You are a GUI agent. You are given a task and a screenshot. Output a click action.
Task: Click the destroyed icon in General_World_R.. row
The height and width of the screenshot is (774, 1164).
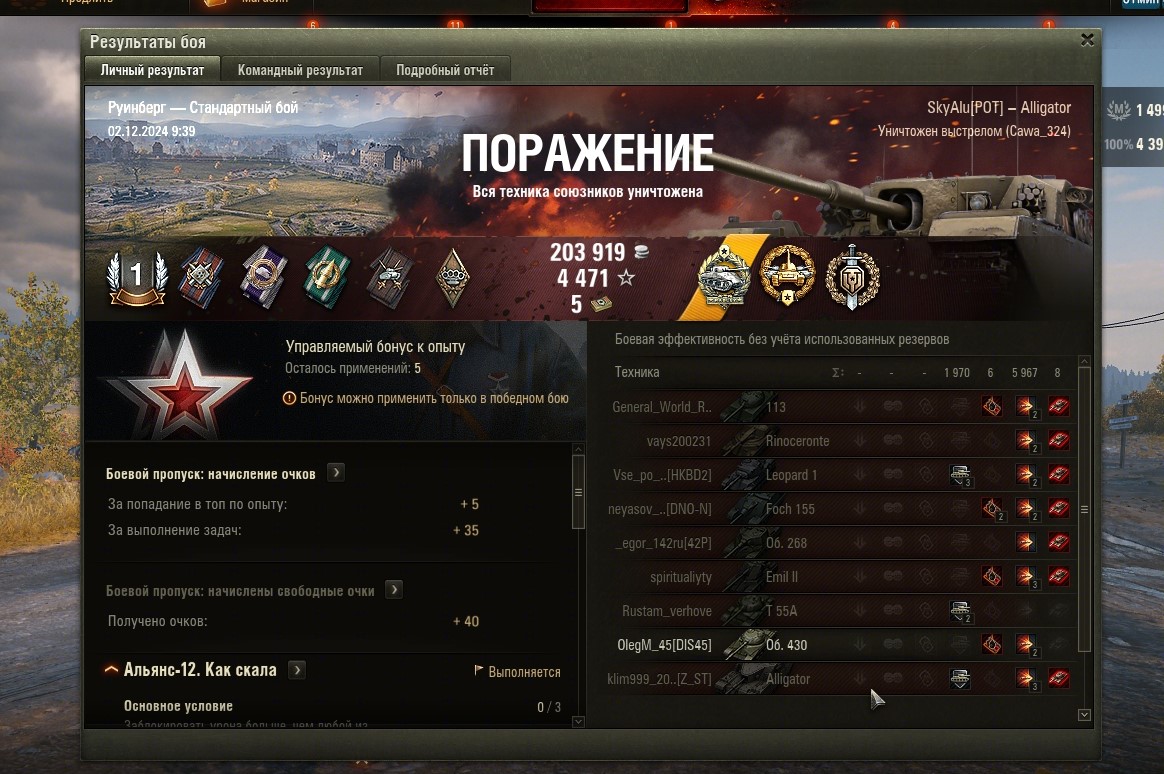coord(1059,406)
